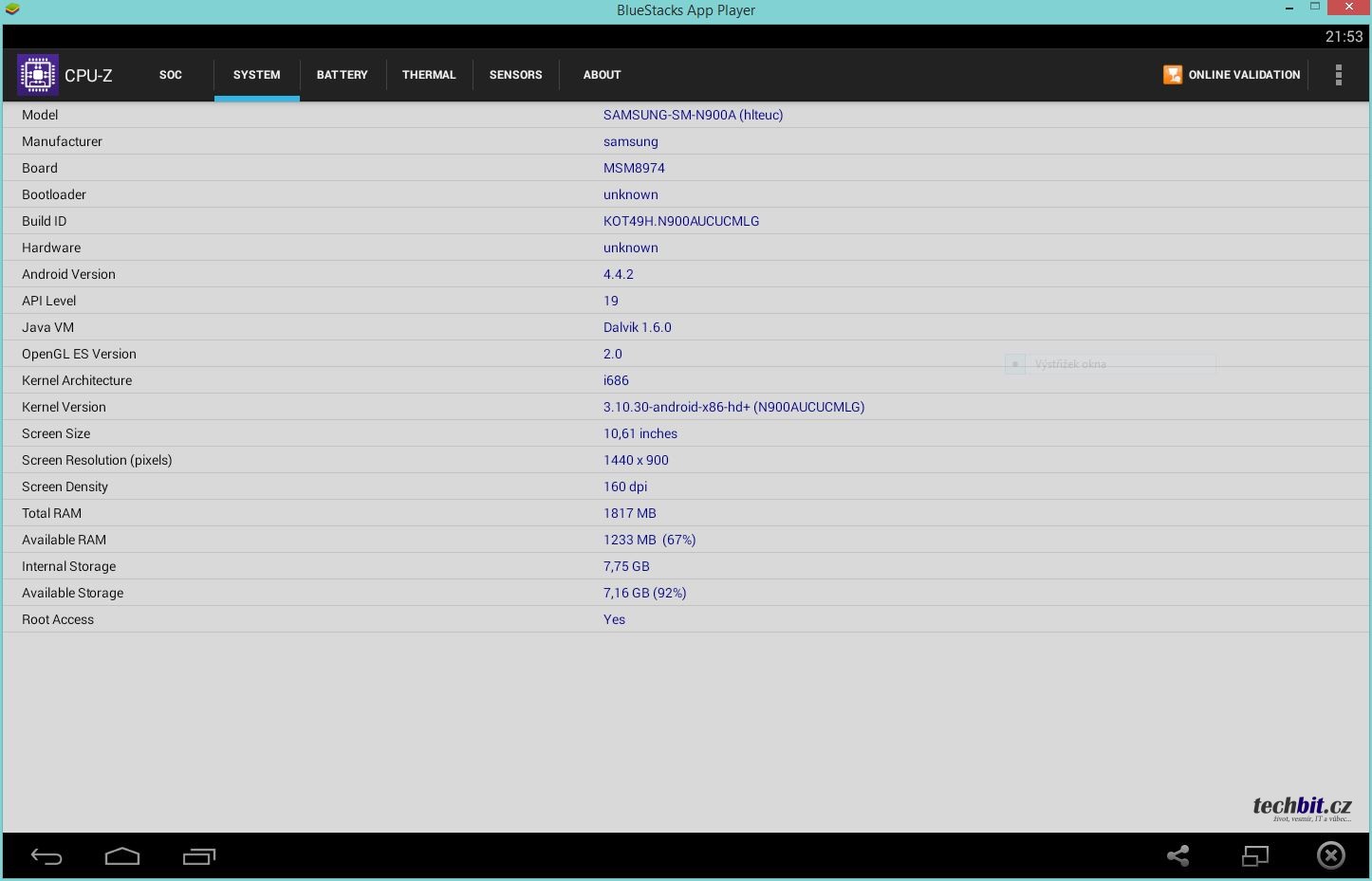
Task: Click Root Access value Yes
Action: [615, 619]
